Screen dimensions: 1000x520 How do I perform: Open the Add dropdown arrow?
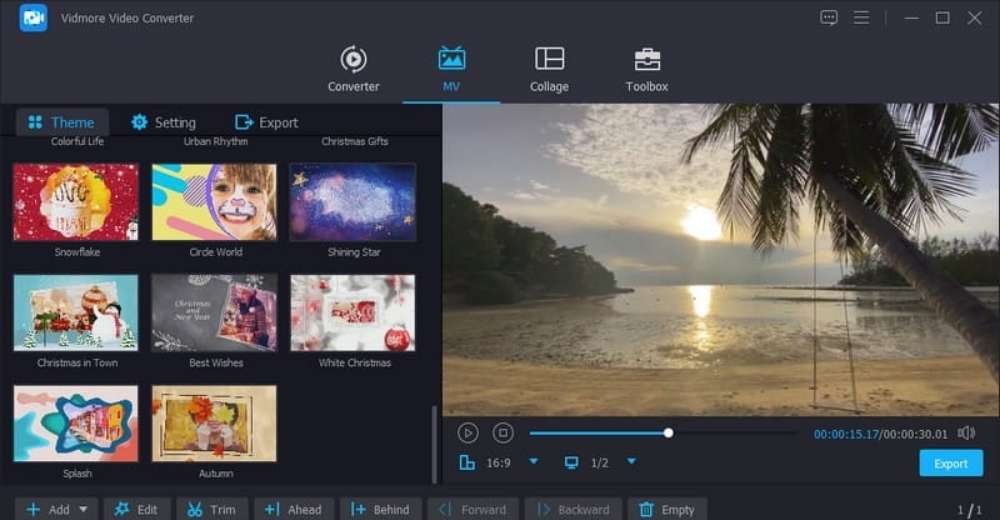pyautogui.click(x=83, y=510)
